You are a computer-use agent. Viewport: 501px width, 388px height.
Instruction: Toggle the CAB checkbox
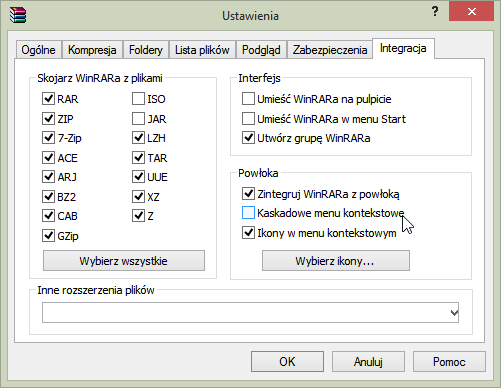48,216
